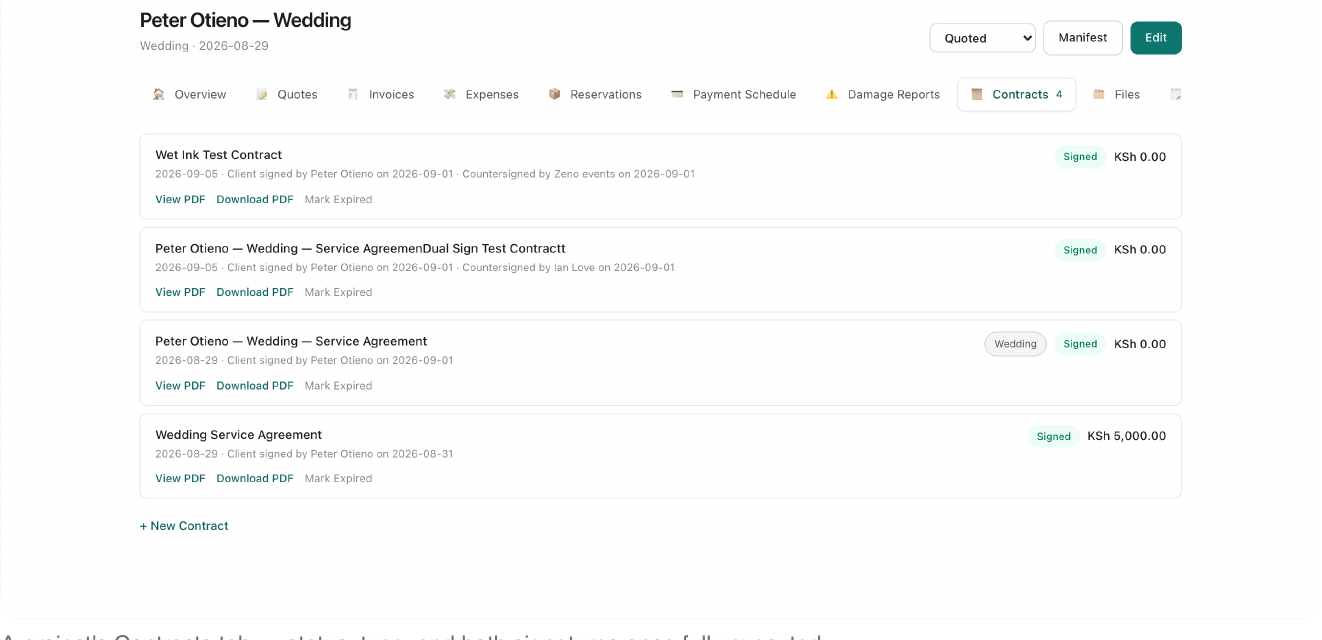The height and width of the screenshot is (640, 1322).
Task: View PDF for Dual Sign Test Contract
Action: [180, 292]
